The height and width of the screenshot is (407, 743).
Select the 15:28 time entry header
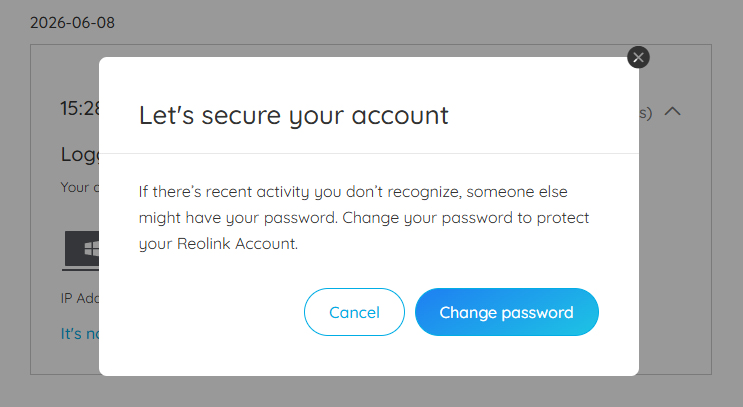[80, 109]
